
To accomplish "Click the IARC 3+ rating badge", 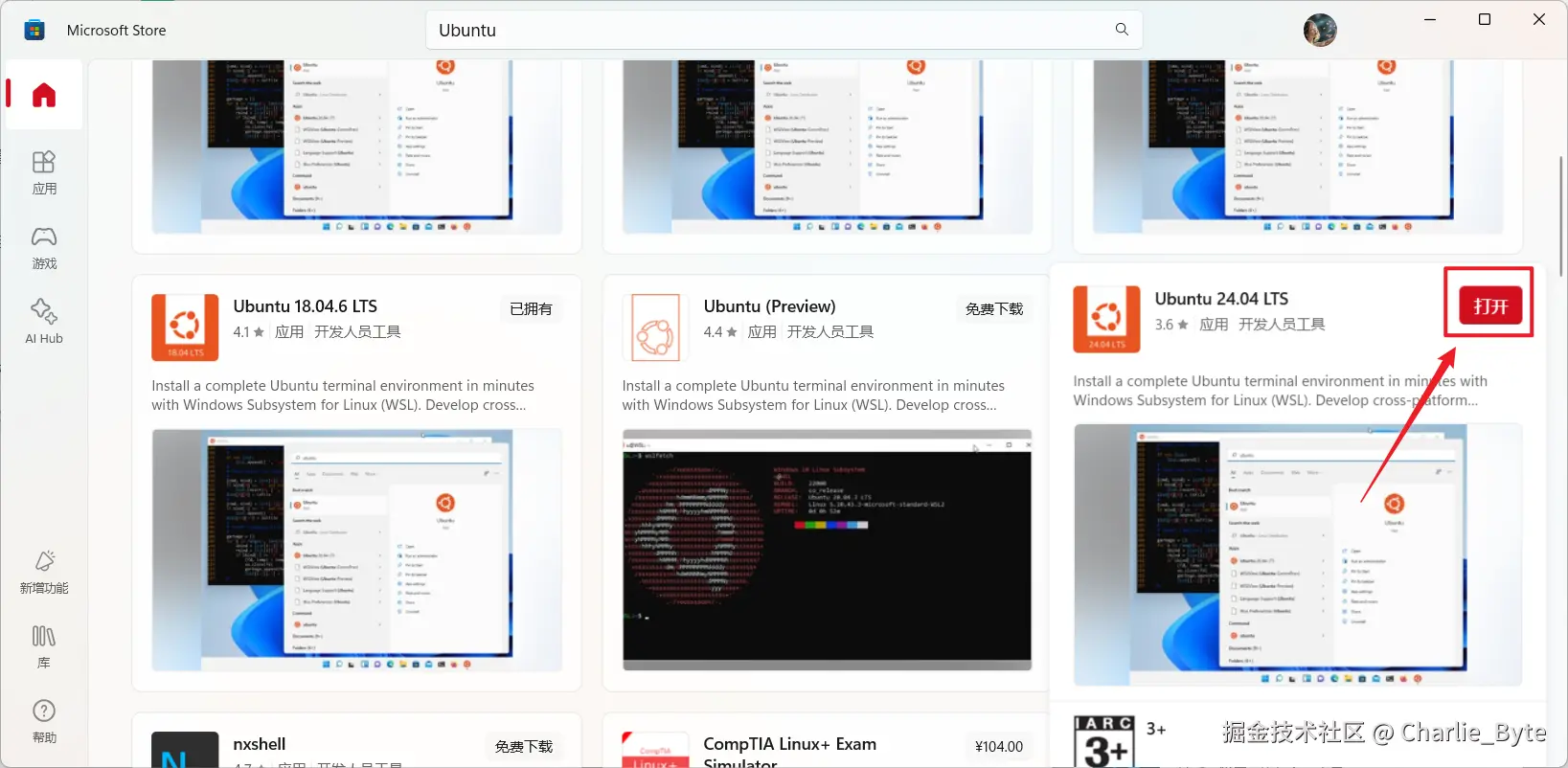I will pyautogui.click(x=1104, y=741).
